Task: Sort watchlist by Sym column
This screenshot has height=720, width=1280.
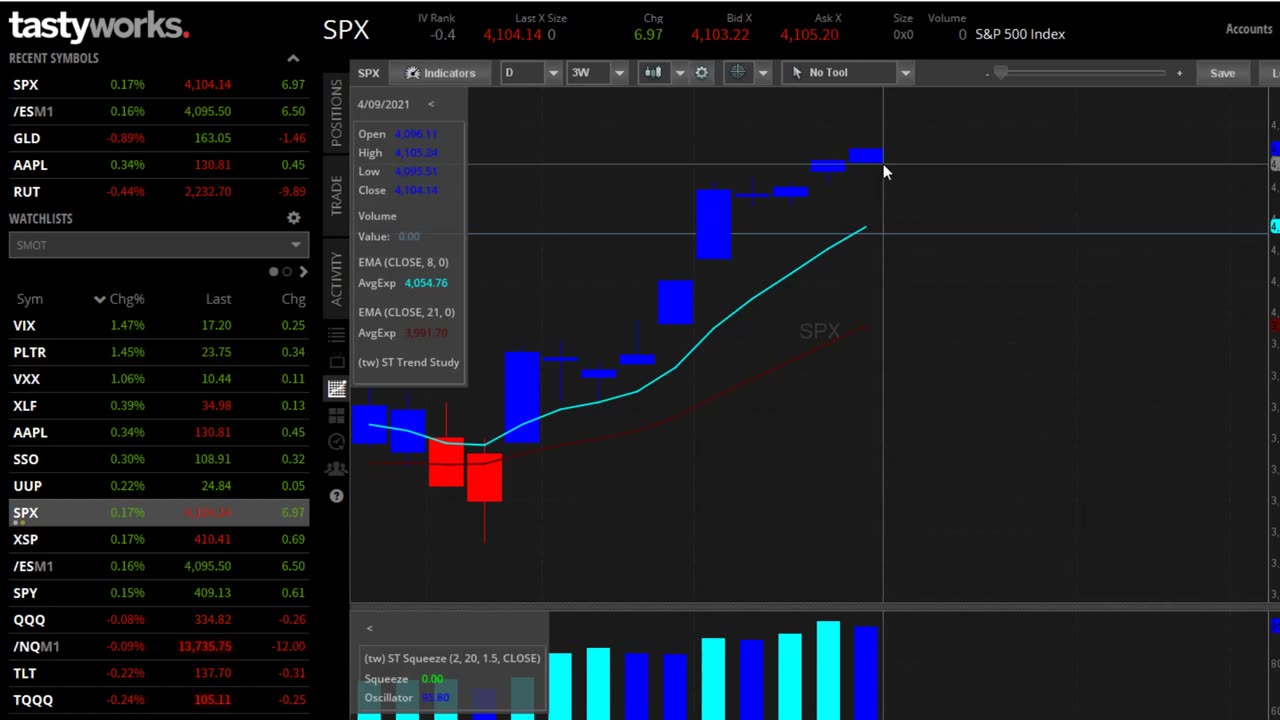Action: coord(29,299)
